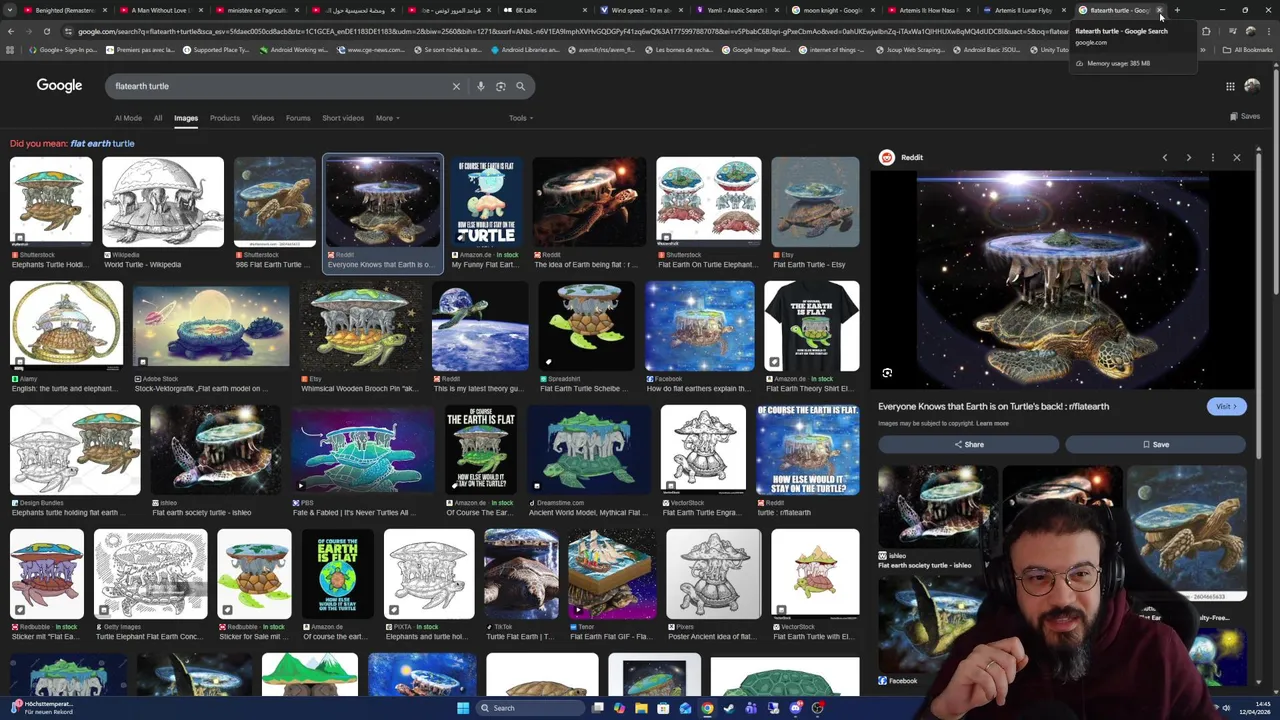Click the Save button in preview

tap(1155, 444)
